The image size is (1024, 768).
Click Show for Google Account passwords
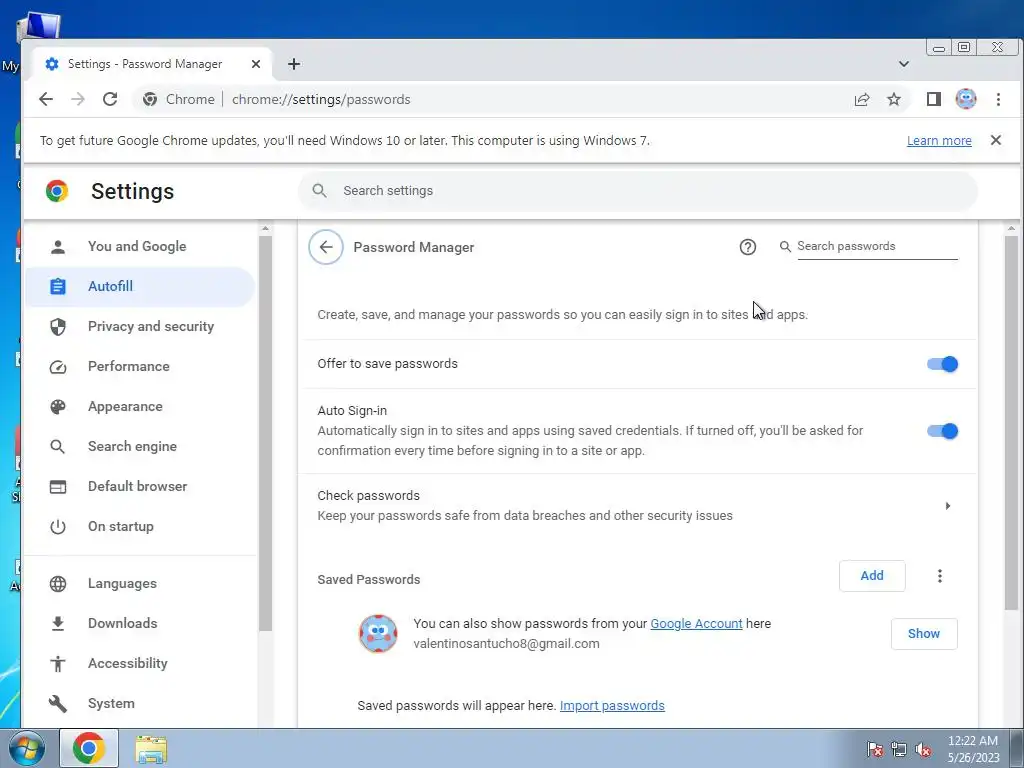[x=923, y=633]
